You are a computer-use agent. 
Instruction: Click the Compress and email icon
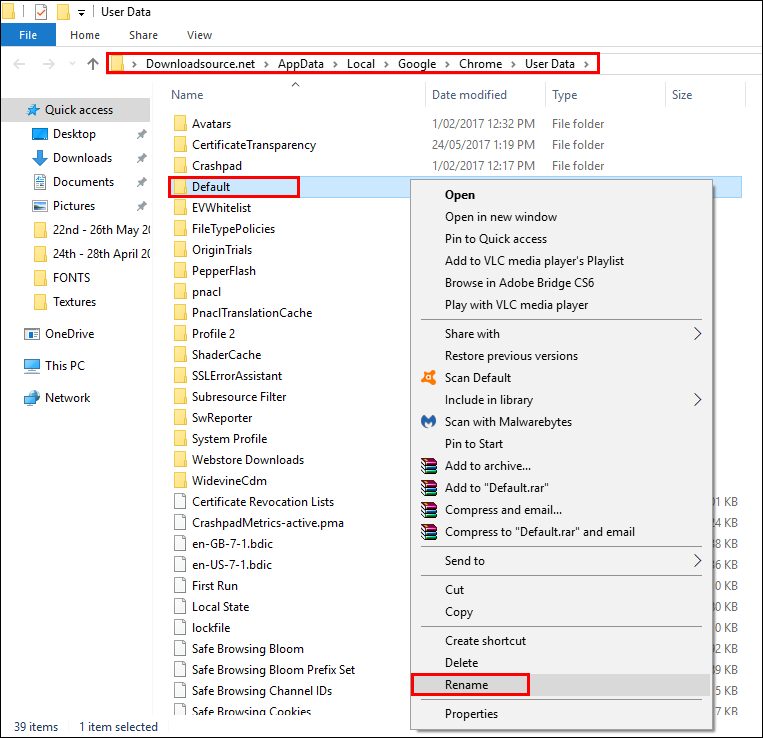tap(429, 510)
